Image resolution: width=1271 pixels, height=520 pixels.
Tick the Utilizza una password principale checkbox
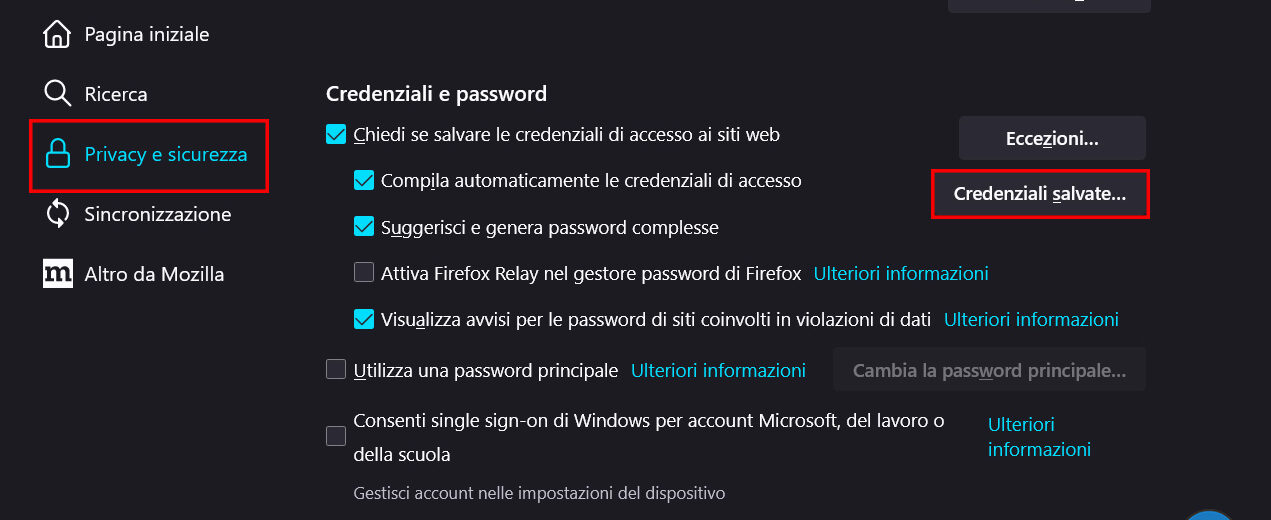click(x=336, y=370)
